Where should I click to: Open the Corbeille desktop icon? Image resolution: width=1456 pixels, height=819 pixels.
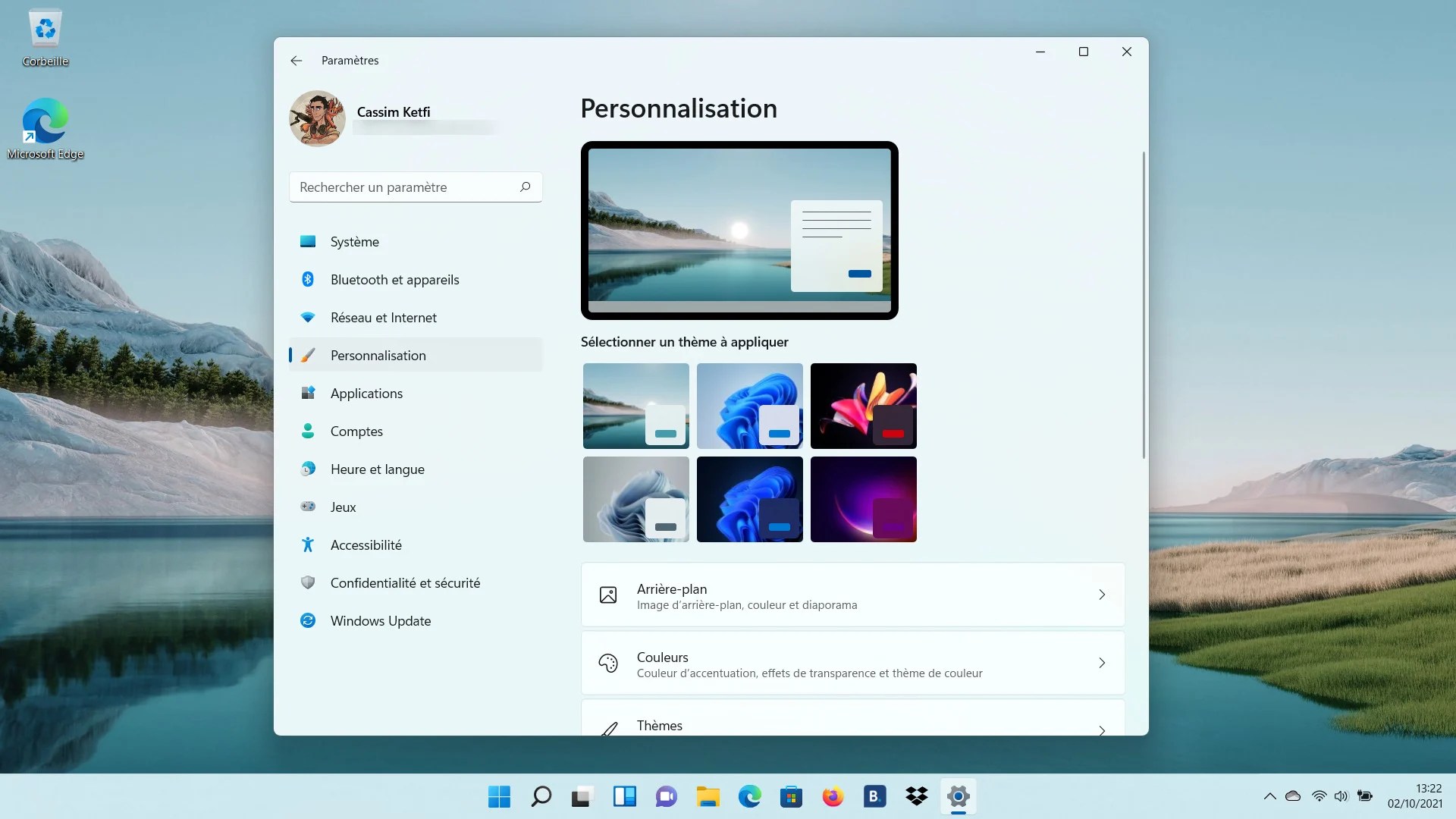pos(45,38)
